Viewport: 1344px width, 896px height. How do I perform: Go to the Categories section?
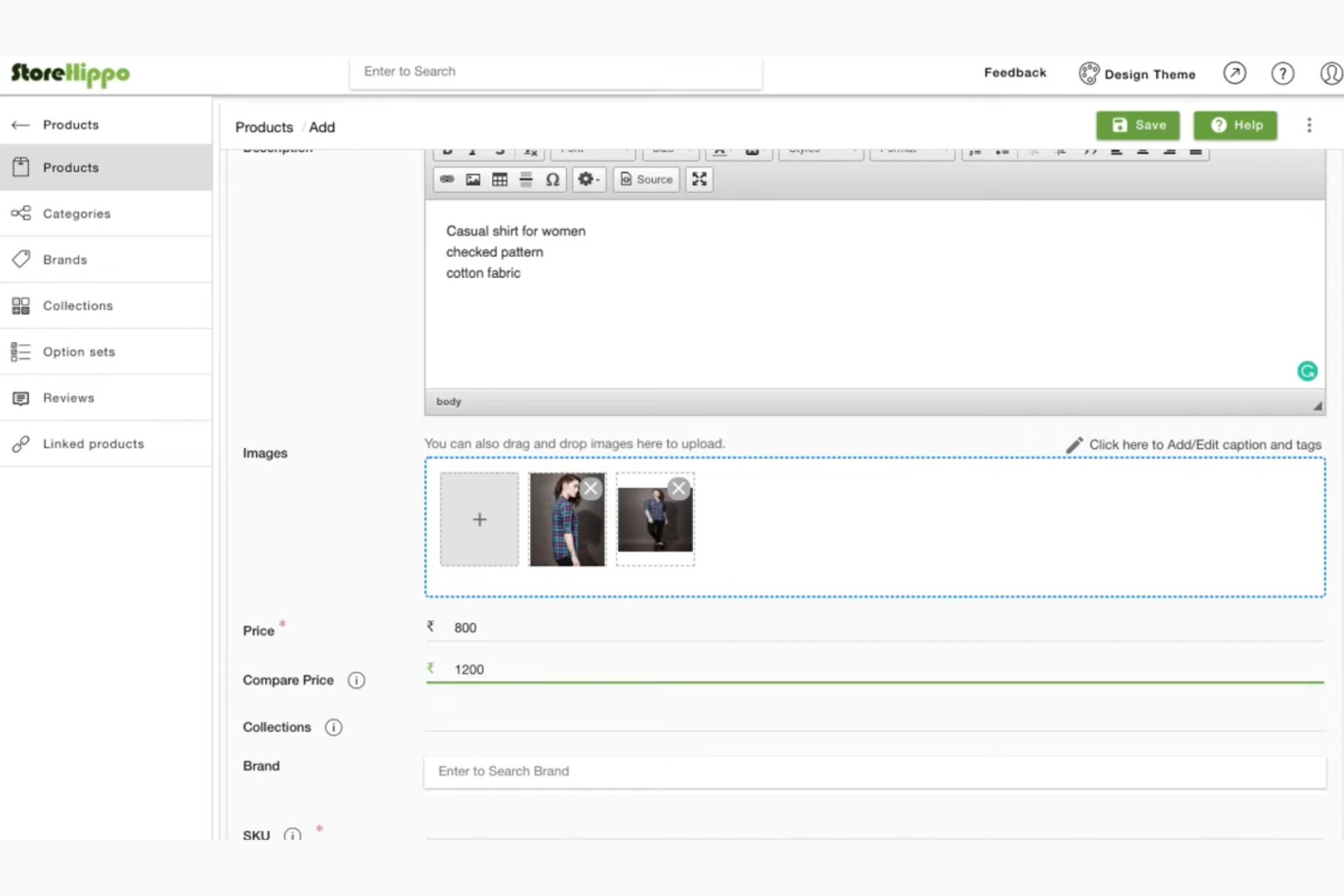[x=76, y=213]
